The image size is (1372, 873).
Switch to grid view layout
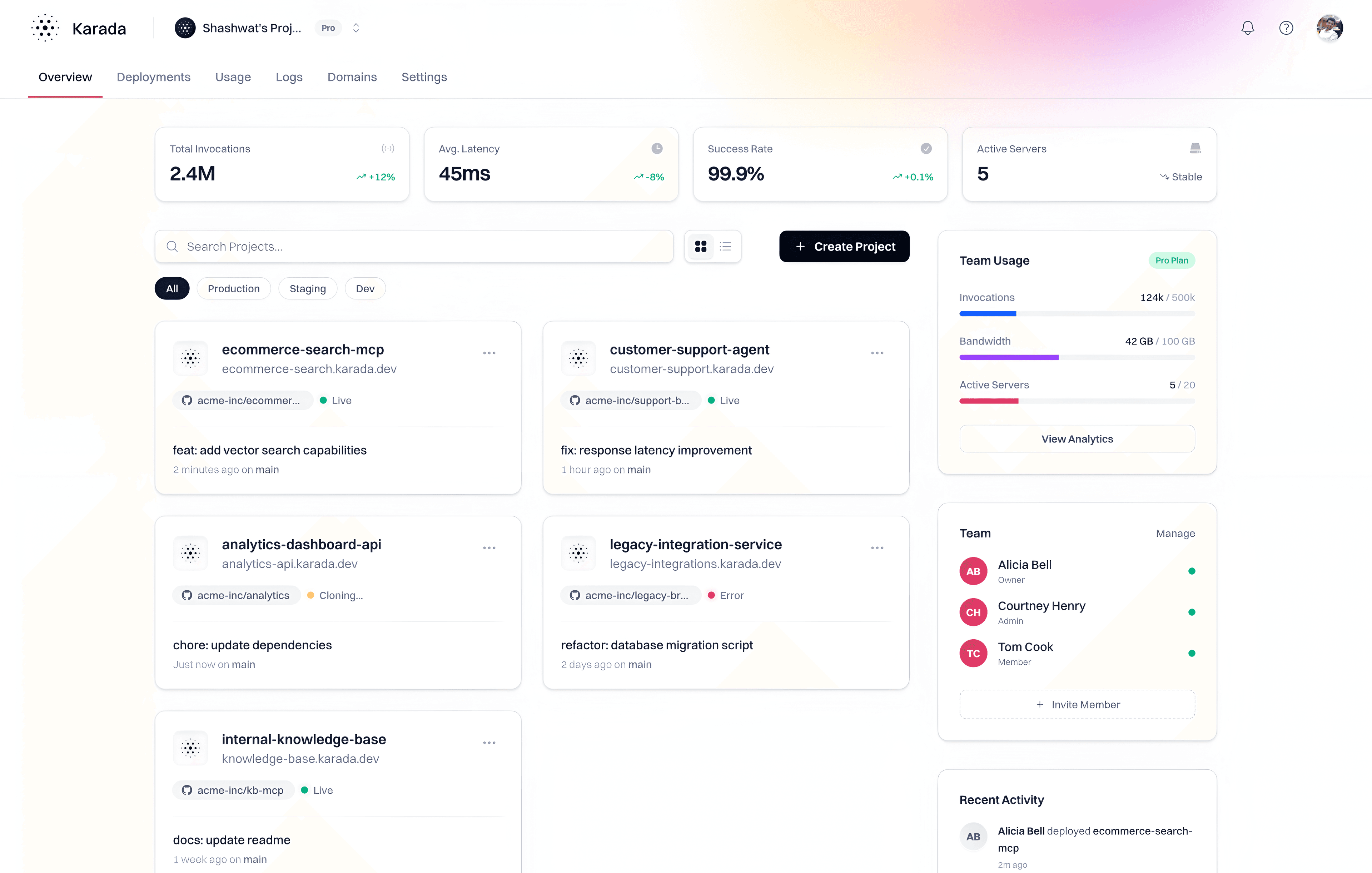701,246
